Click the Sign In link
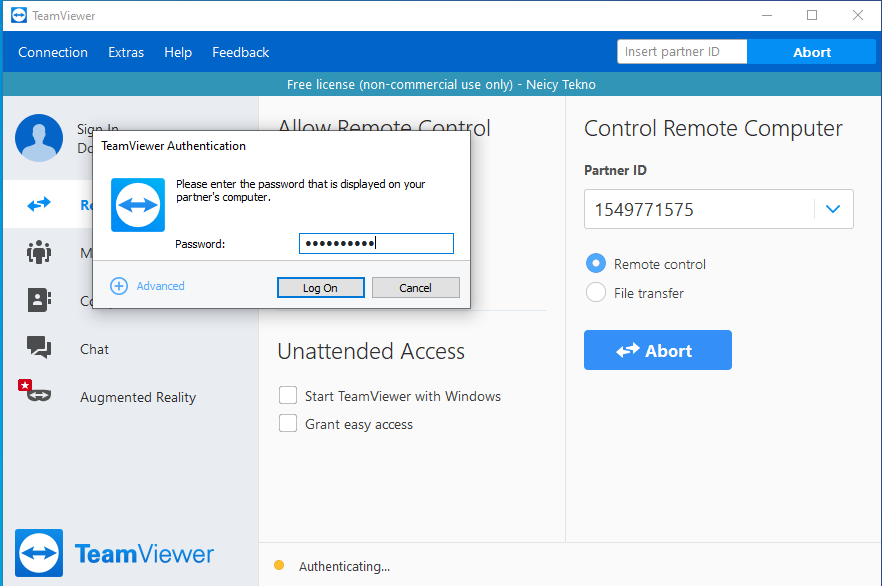 pos(98,129)
